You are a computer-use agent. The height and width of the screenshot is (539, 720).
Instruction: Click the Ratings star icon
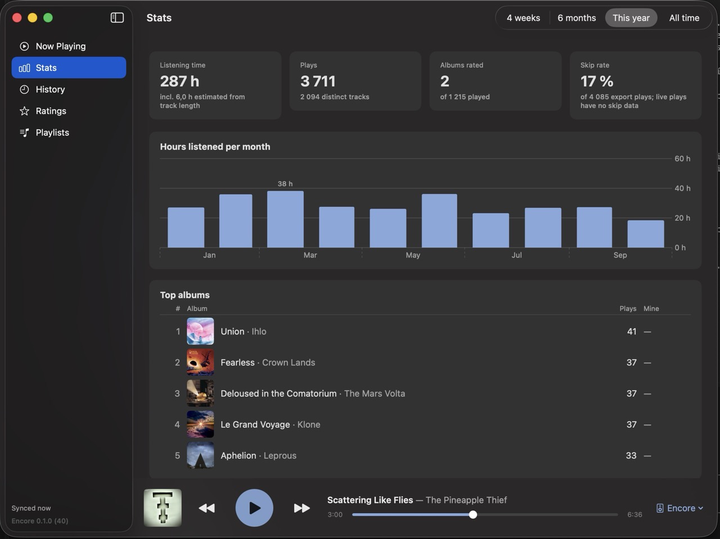[24, 111]
